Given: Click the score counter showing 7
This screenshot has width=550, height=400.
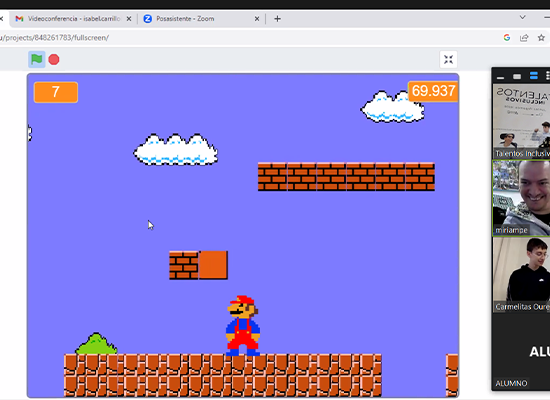Looking at the screenshot, I should [56, 92].
